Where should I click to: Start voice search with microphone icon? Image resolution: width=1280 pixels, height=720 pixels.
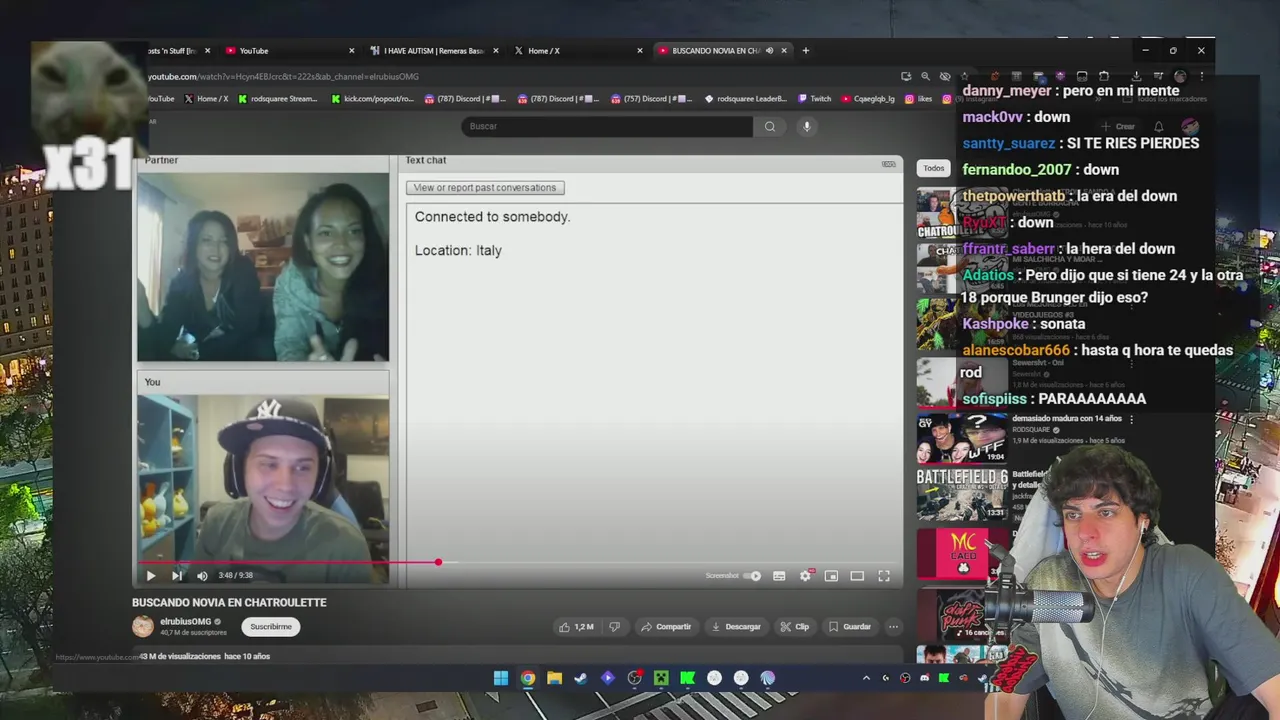[807, 126]
